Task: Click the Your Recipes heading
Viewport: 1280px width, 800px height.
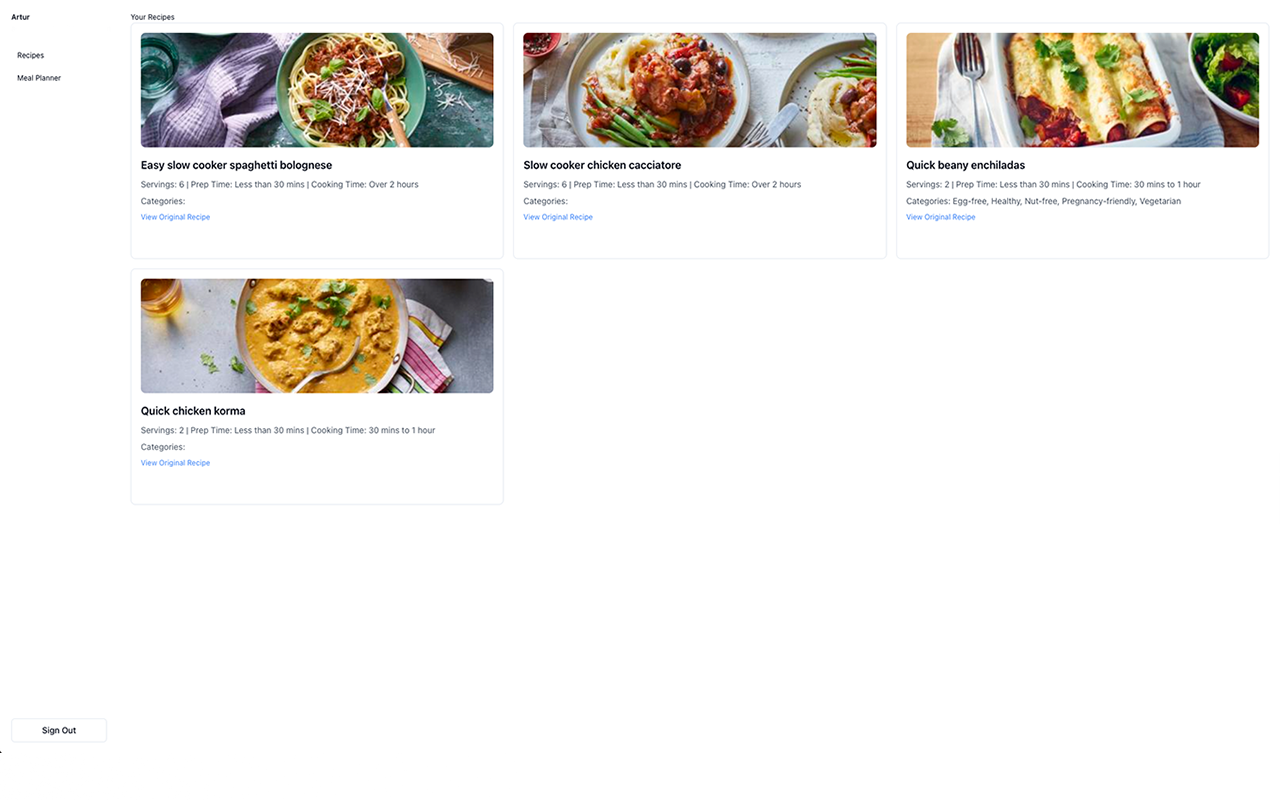Action: click(152, 17)
